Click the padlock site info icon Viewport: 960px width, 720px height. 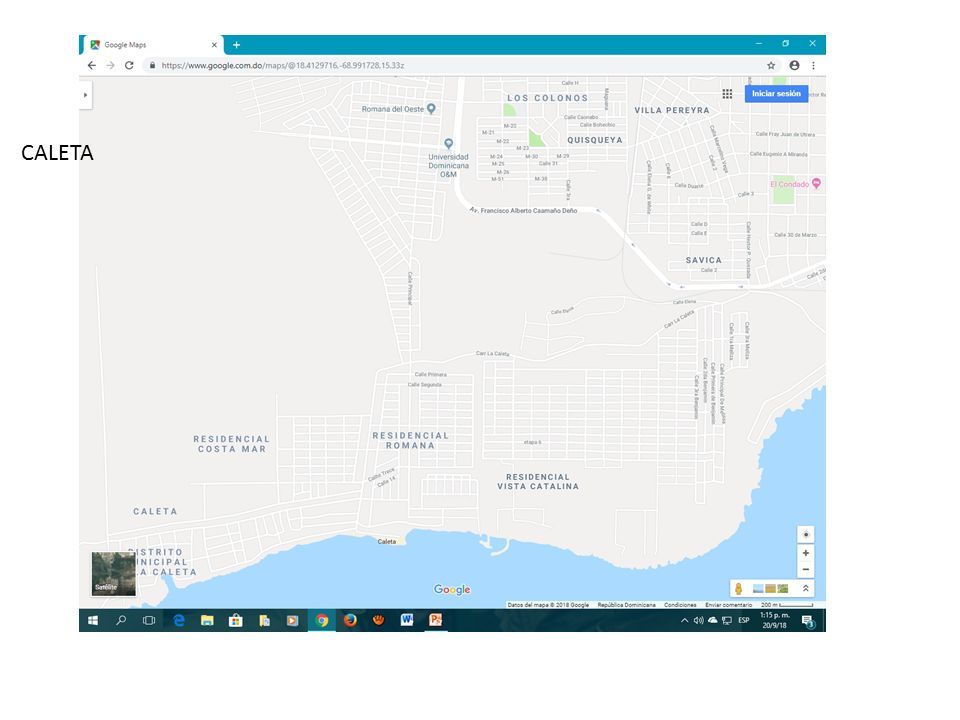click(x=152, y=65)
